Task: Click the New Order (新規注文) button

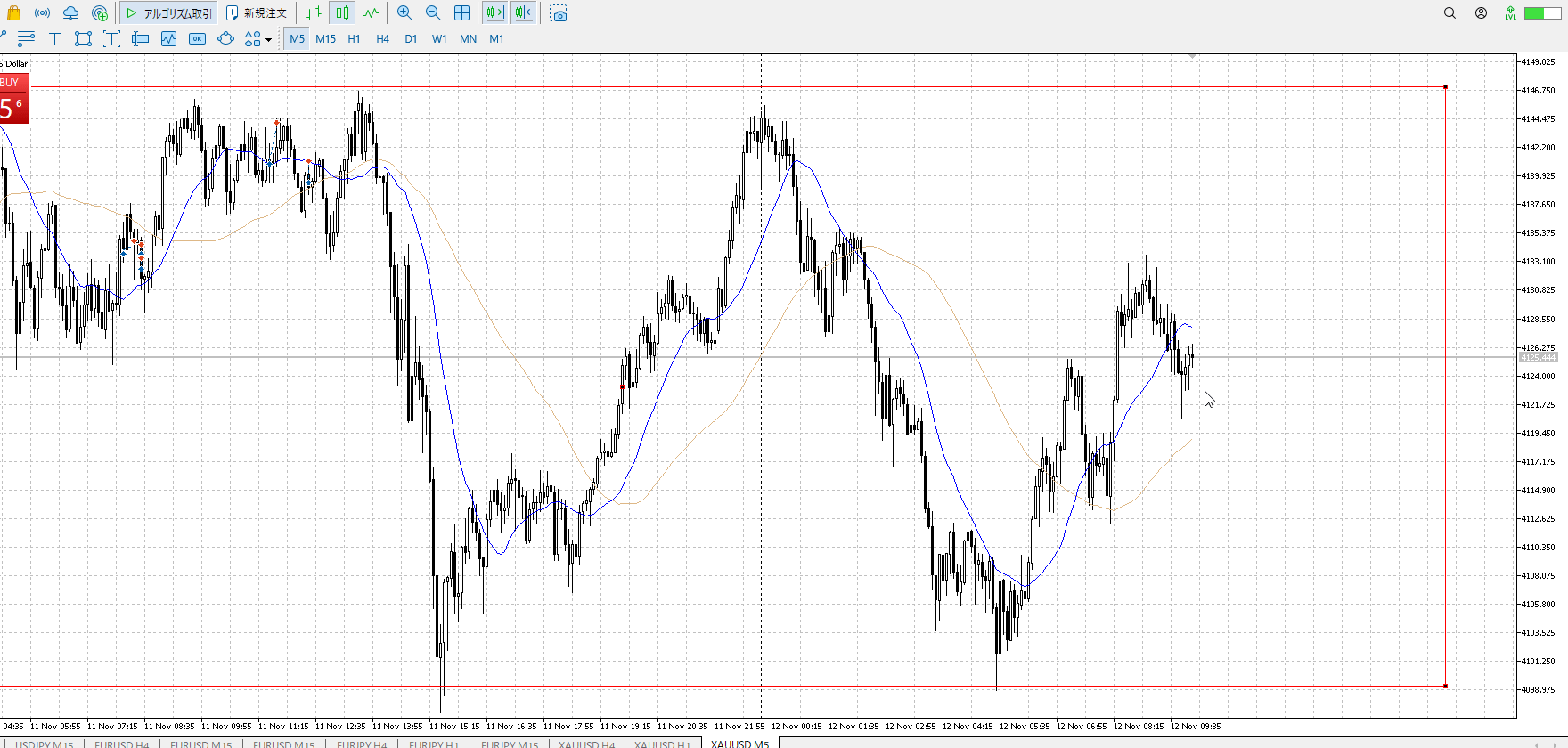Action: [x=257, y=13]
